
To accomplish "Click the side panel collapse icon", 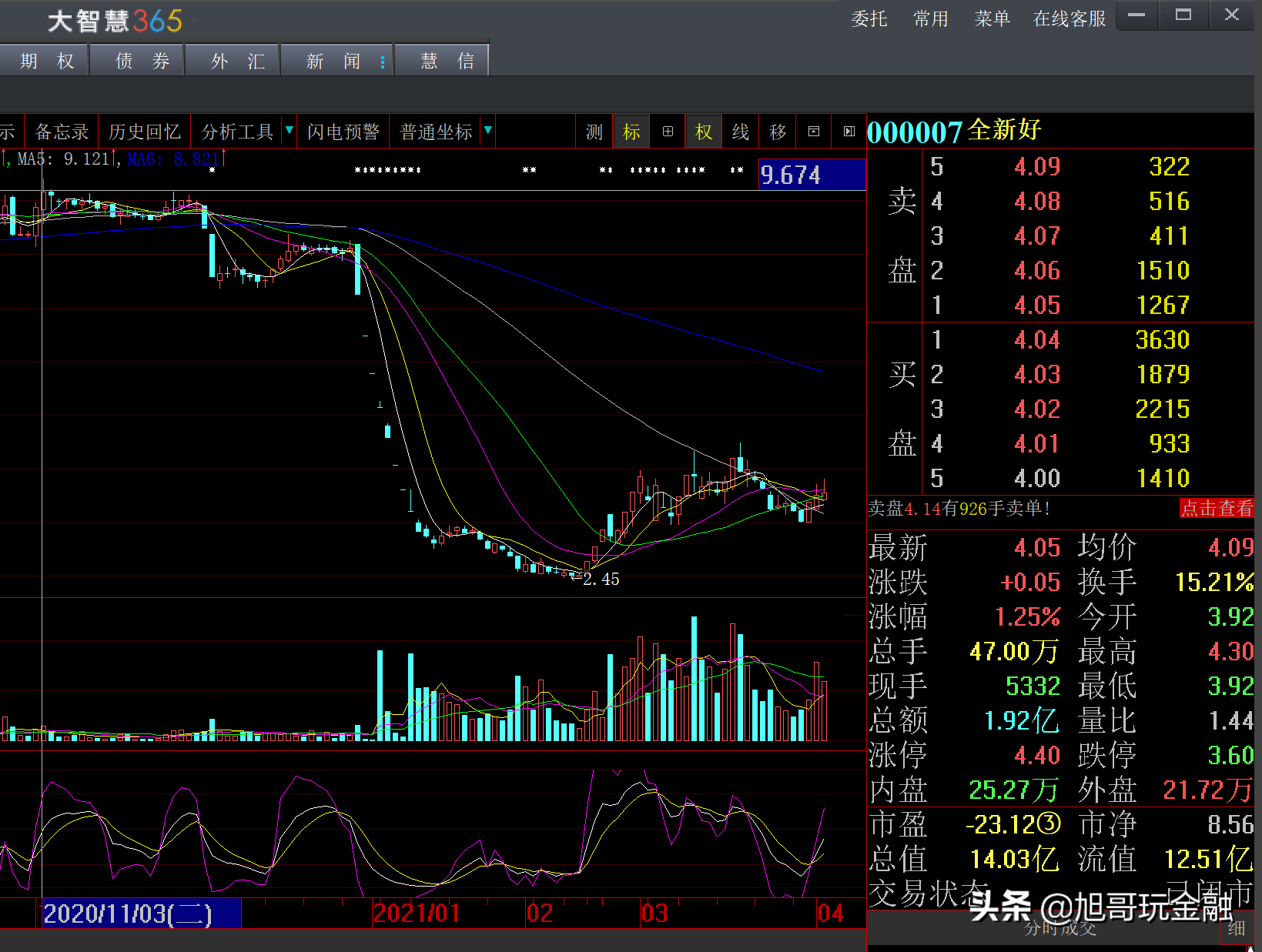I will point(849,132).
